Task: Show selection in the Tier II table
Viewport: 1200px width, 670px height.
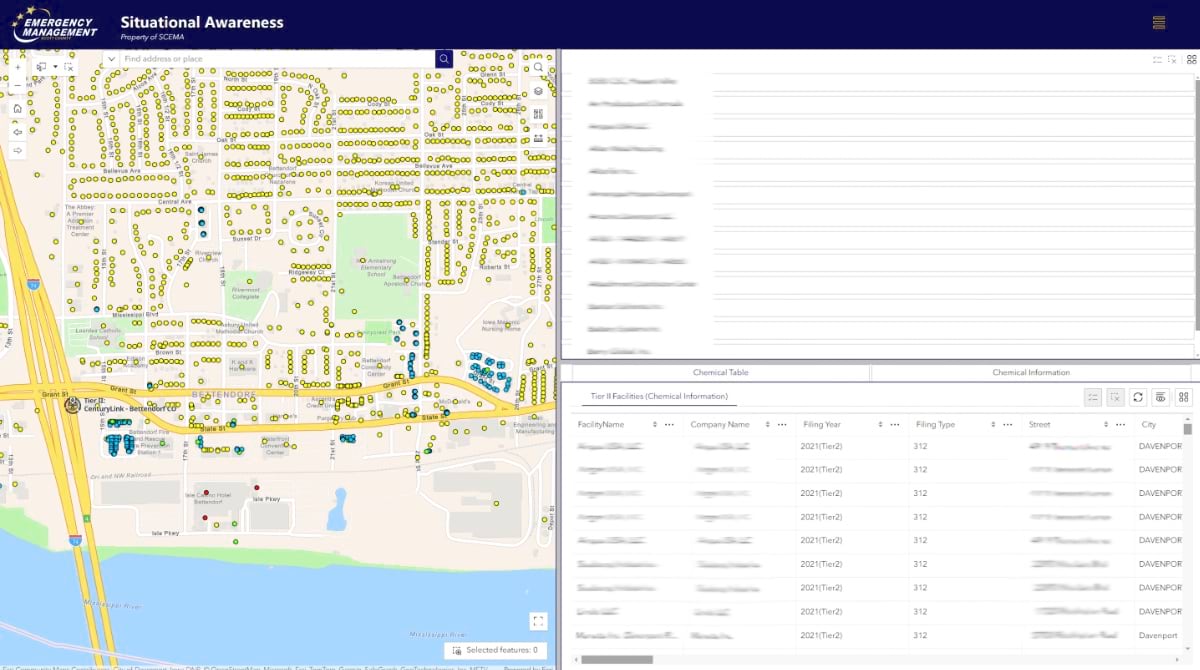Action: tap(1094, 397)
